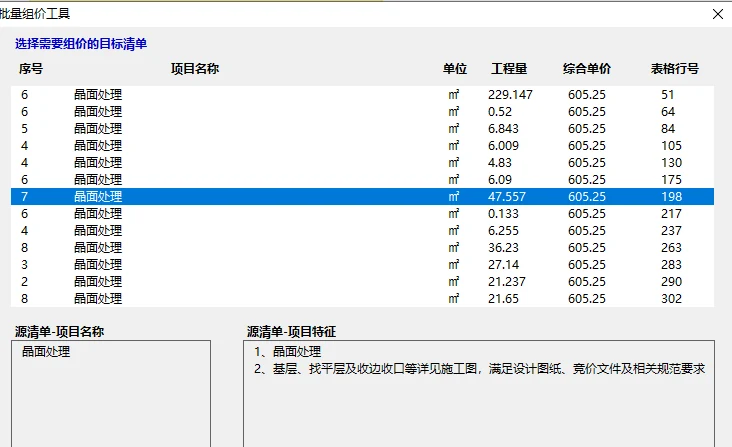Click table row number cell 64
Screen dimensions: 732x447
[x=668, y=112]
